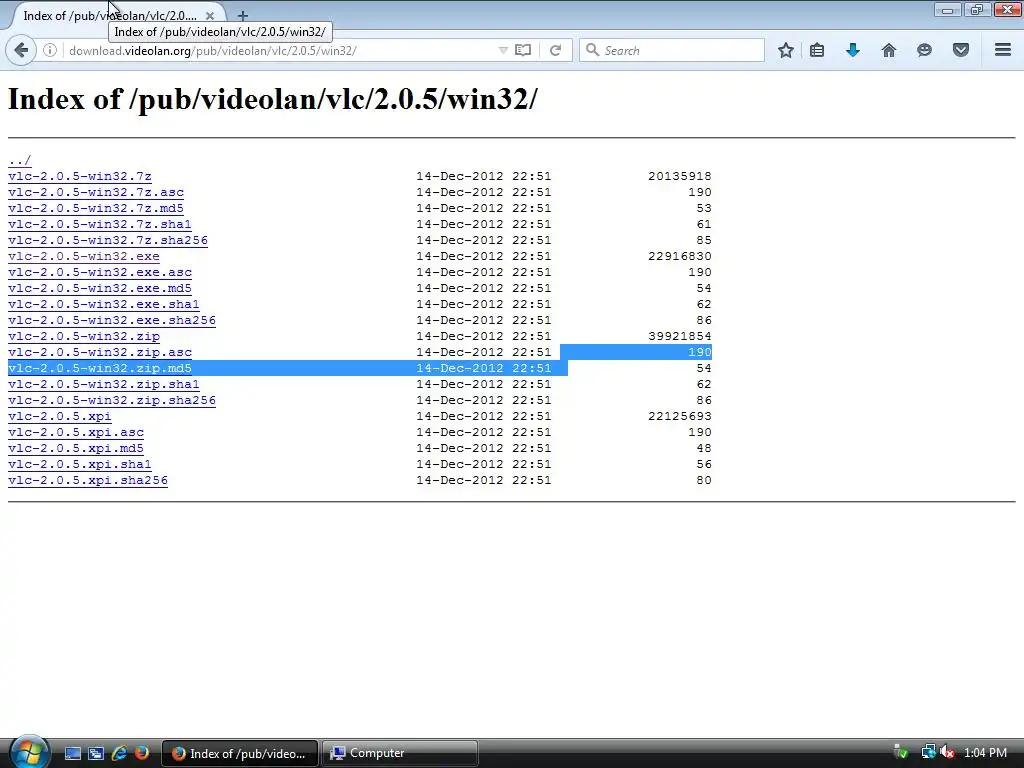Open URL history dropdown arrow
Screen dimensions: 1024x768
pos(503,50)
